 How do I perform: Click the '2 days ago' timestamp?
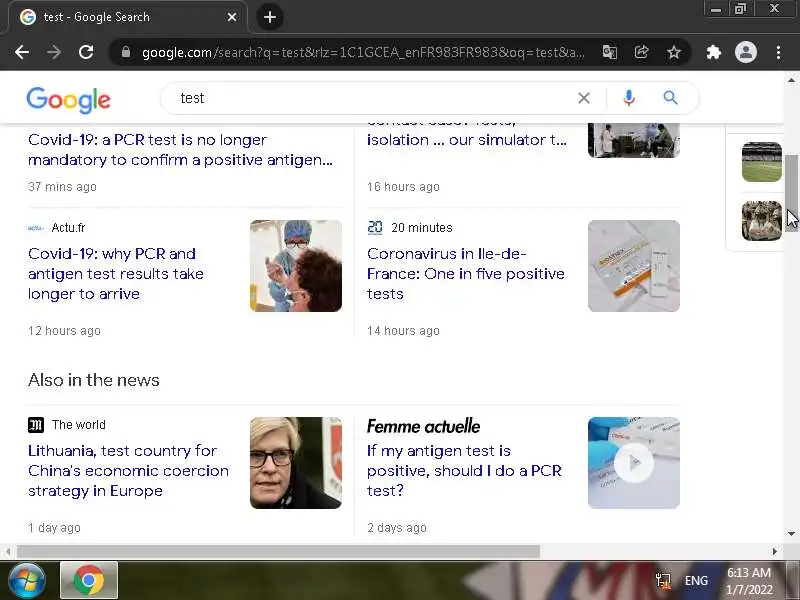tap(396, 528)
